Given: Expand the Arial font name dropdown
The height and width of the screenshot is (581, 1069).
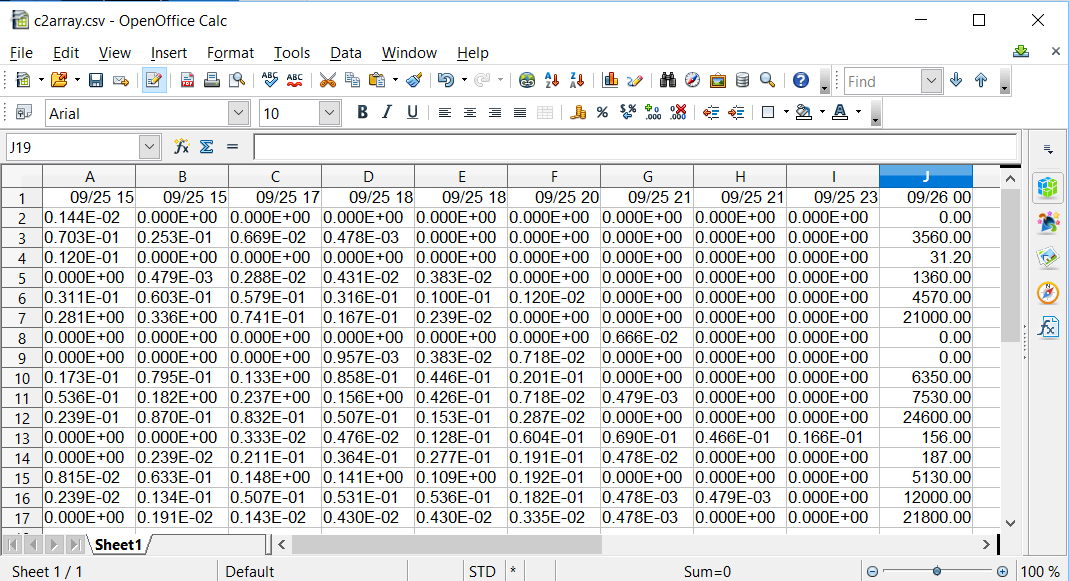Looking at the screenshot, I should point(238,113).
